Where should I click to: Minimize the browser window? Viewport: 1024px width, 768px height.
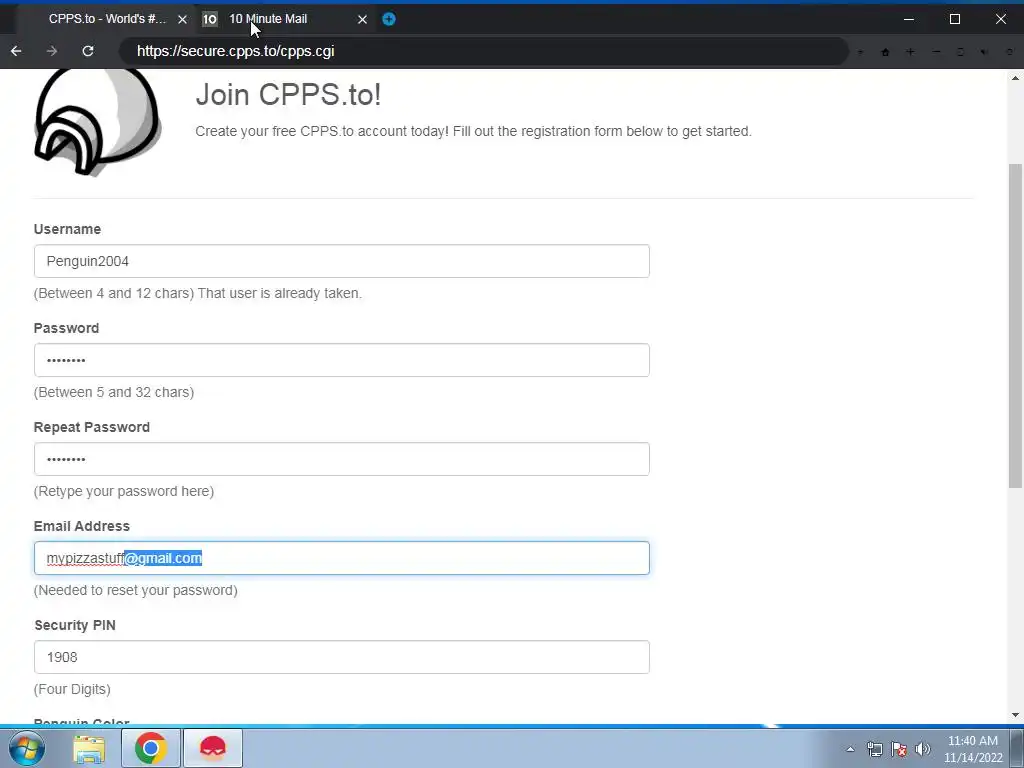[908, 19]
